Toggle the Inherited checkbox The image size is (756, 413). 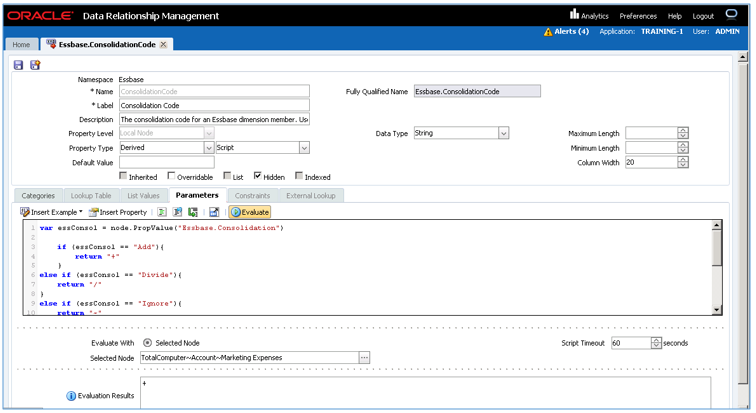[123, 176]
